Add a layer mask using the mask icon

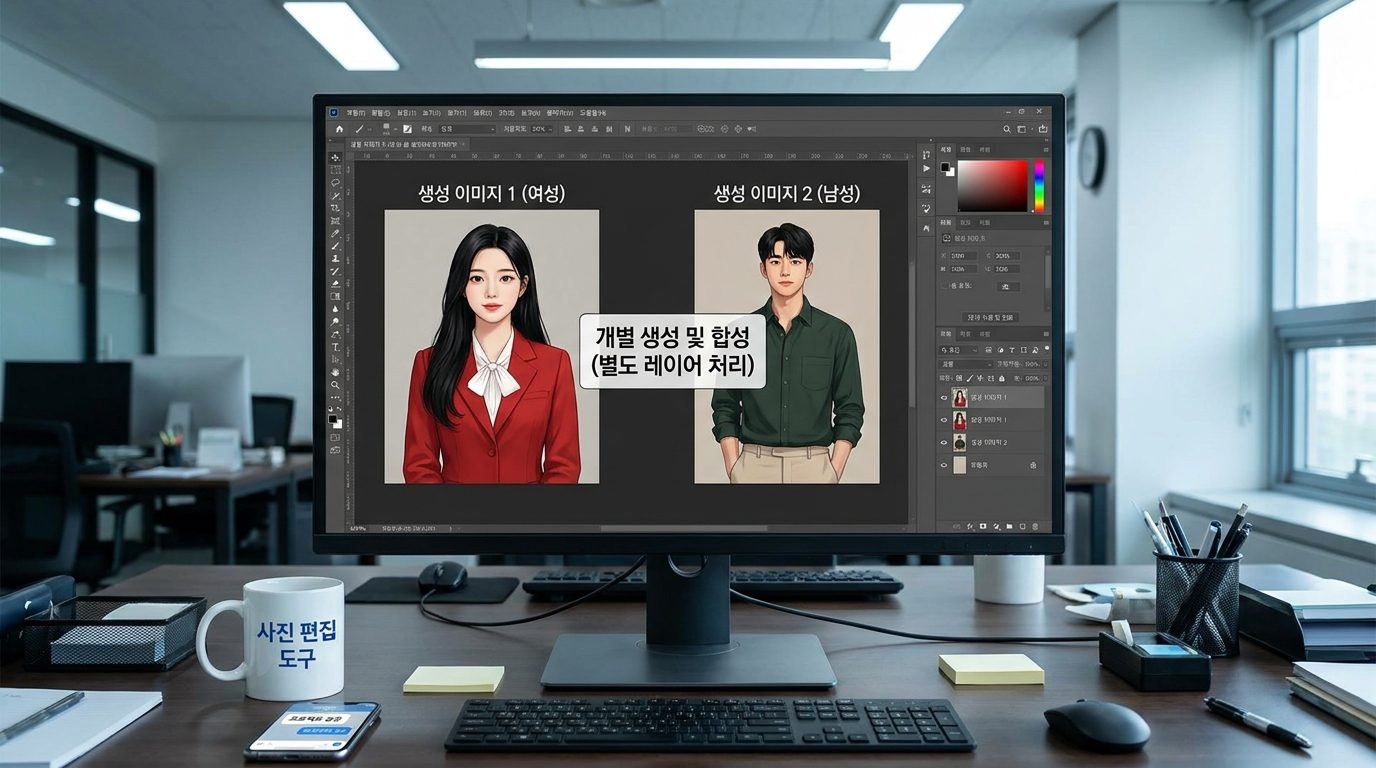click(983, 526)
